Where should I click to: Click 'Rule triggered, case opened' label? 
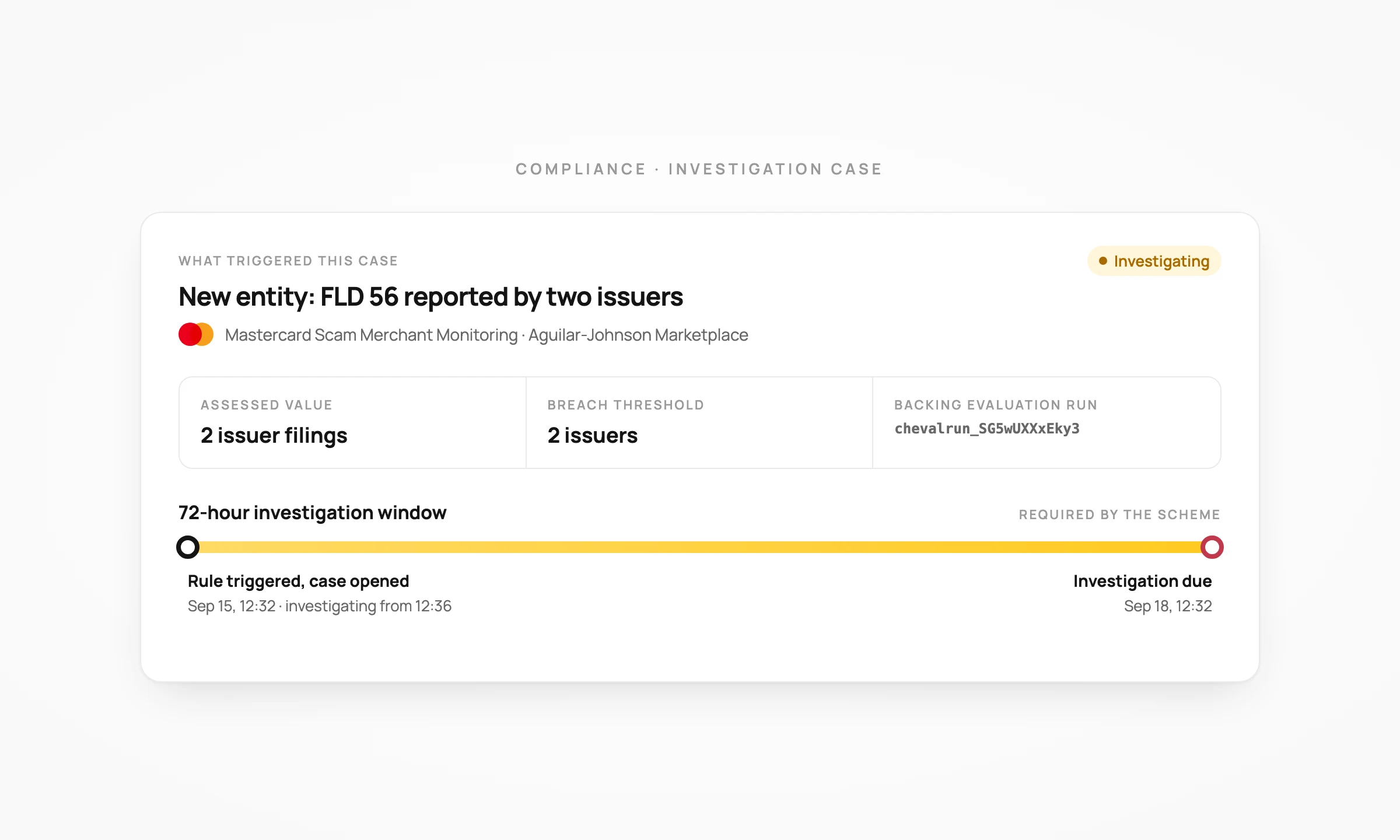point(298,581)
